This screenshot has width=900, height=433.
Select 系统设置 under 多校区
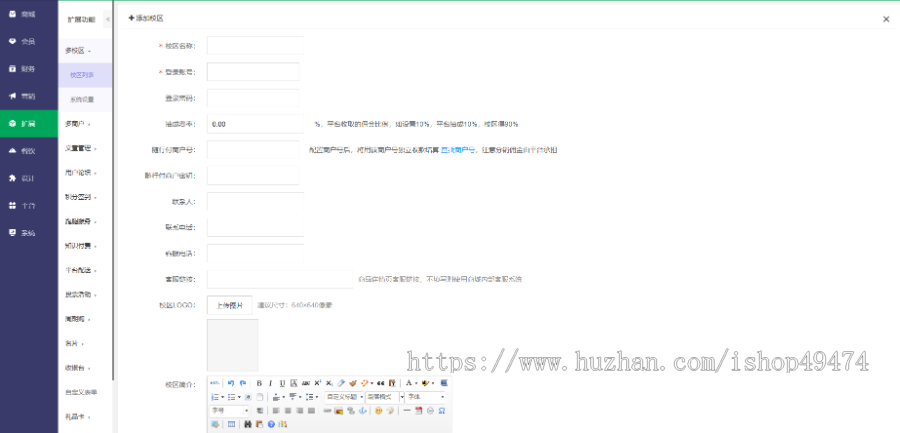[x=85, y=99]
